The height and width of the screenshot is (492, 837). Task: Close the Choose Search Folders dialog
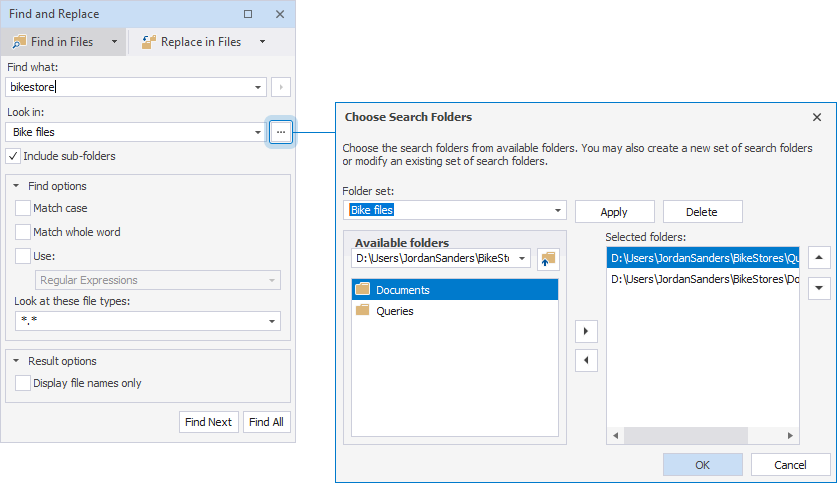[x=817, y=117]
